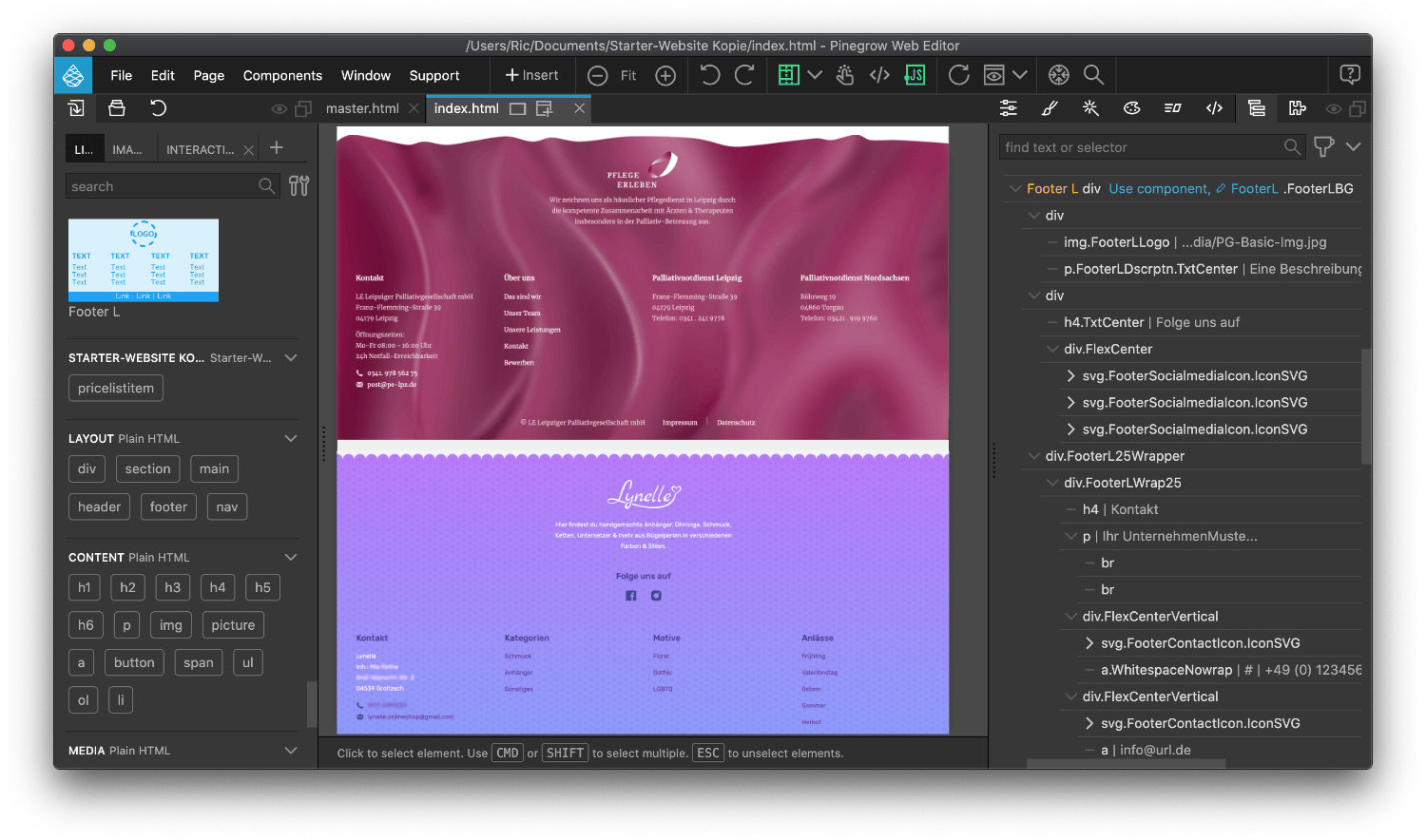This screenshot has width=1426, height=840.
Task: Open the Components menu
Action: coord(282,76)
